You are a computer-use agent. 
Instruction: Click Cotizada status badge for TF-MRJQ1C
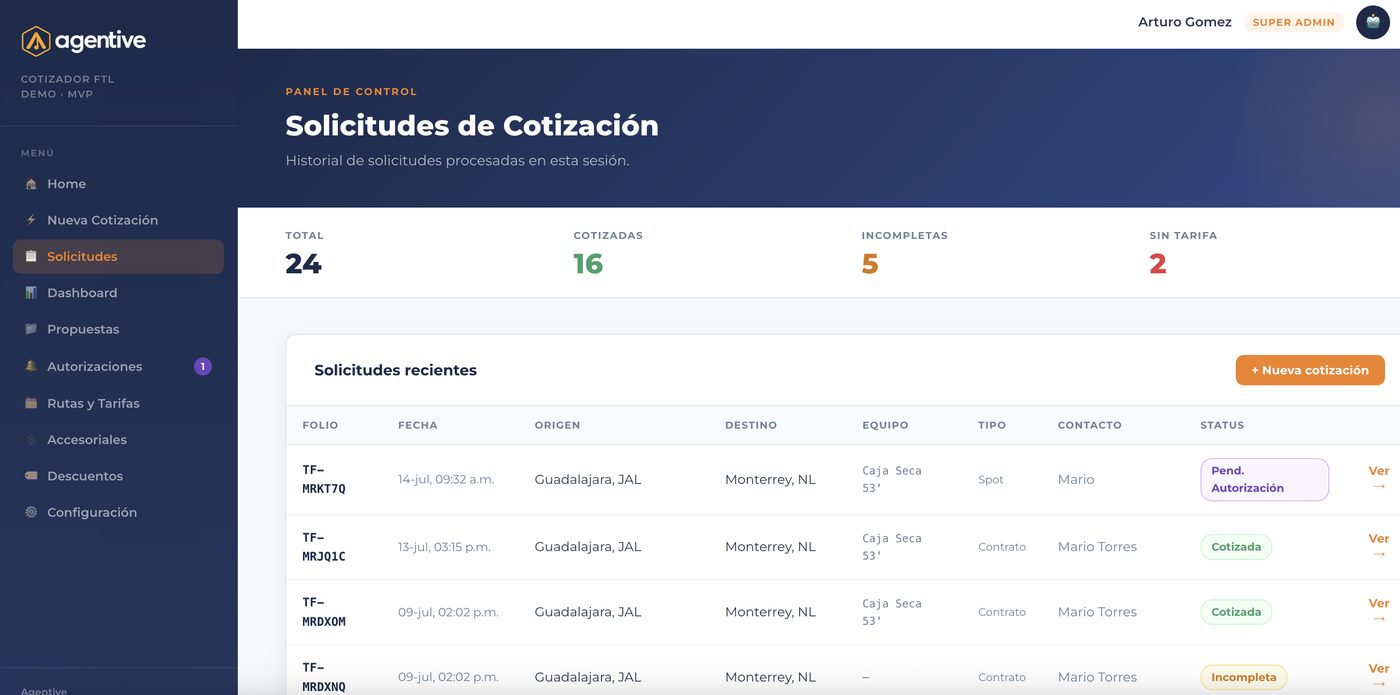[1236, 547]
